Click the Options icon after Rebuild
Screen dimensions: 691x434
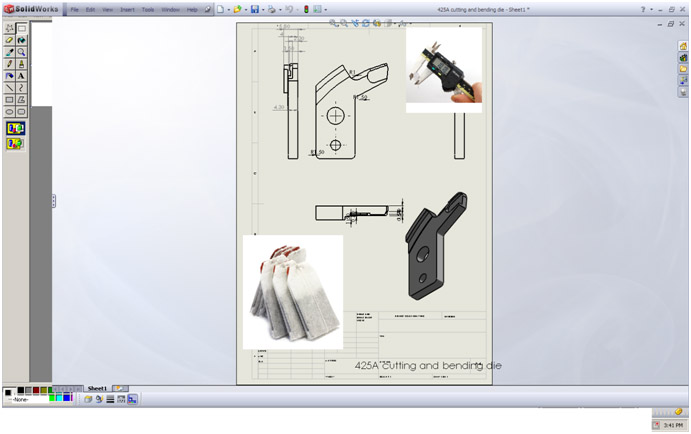(x=317, y=9)
